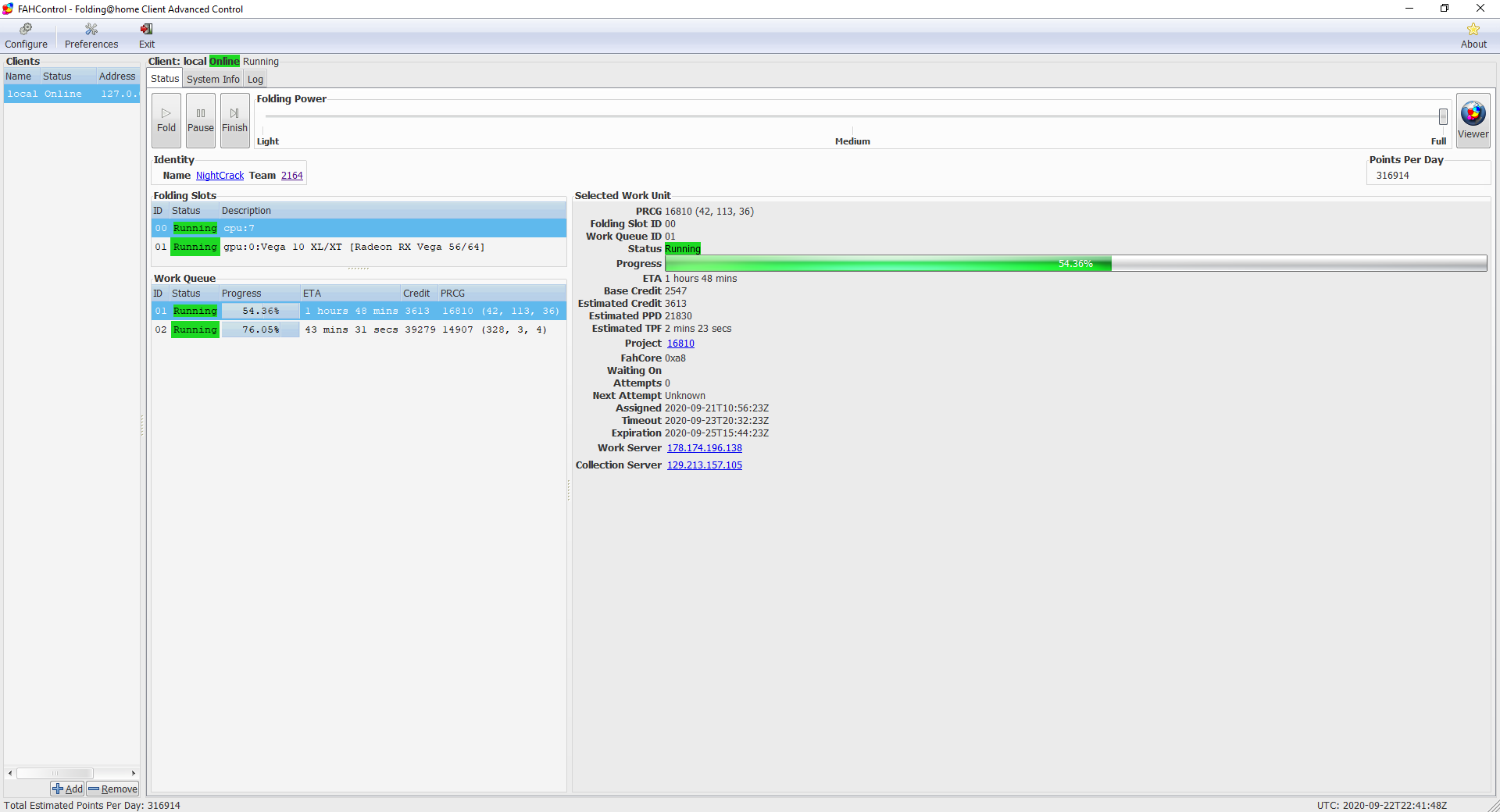Open the Log tab

point(255,79)
